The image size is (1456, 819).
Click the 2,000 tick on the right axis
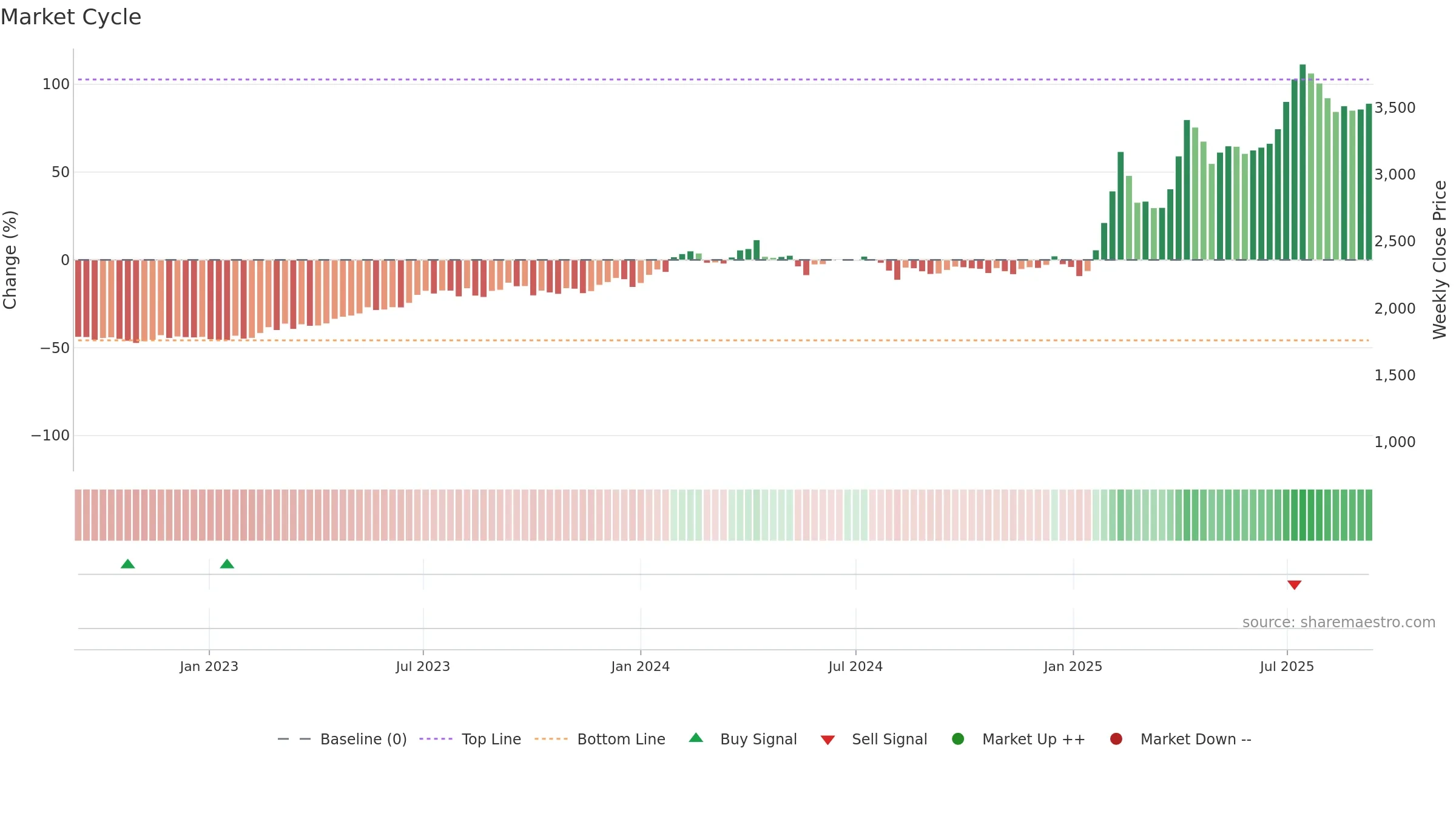pyautogui.click(x=1395, y=309)
